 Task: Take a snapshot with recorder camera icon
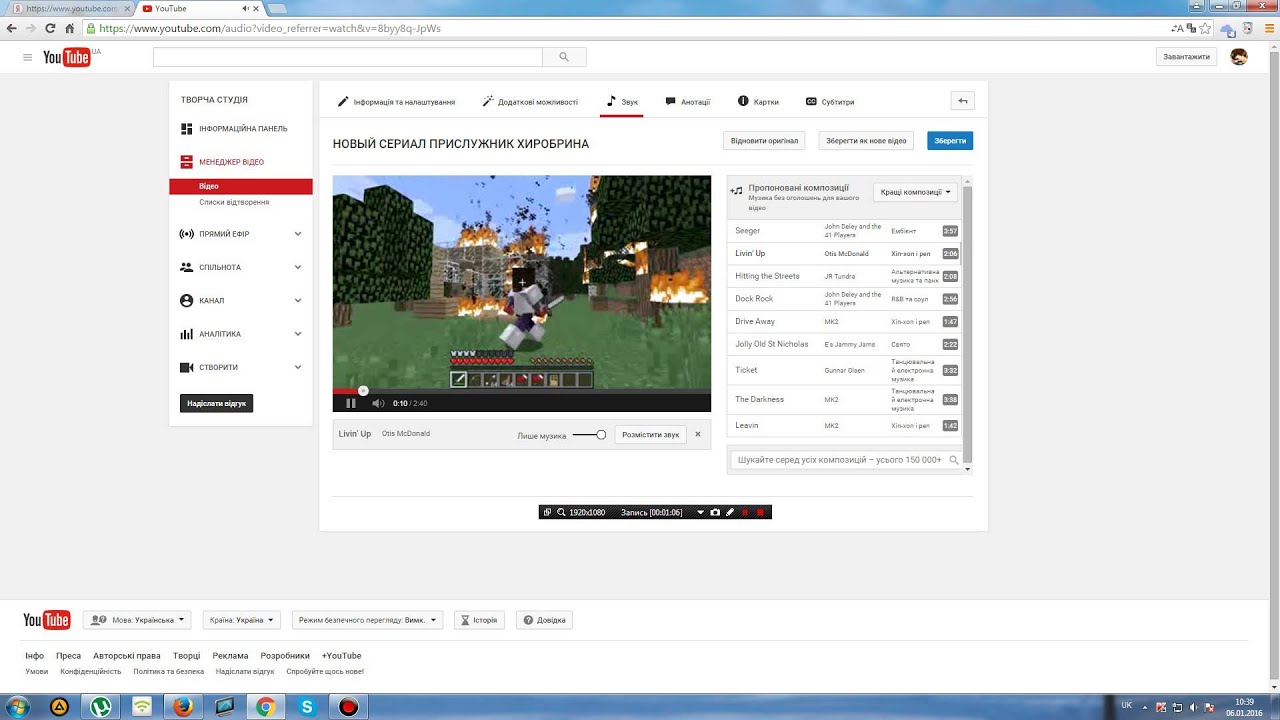(714, 512)
